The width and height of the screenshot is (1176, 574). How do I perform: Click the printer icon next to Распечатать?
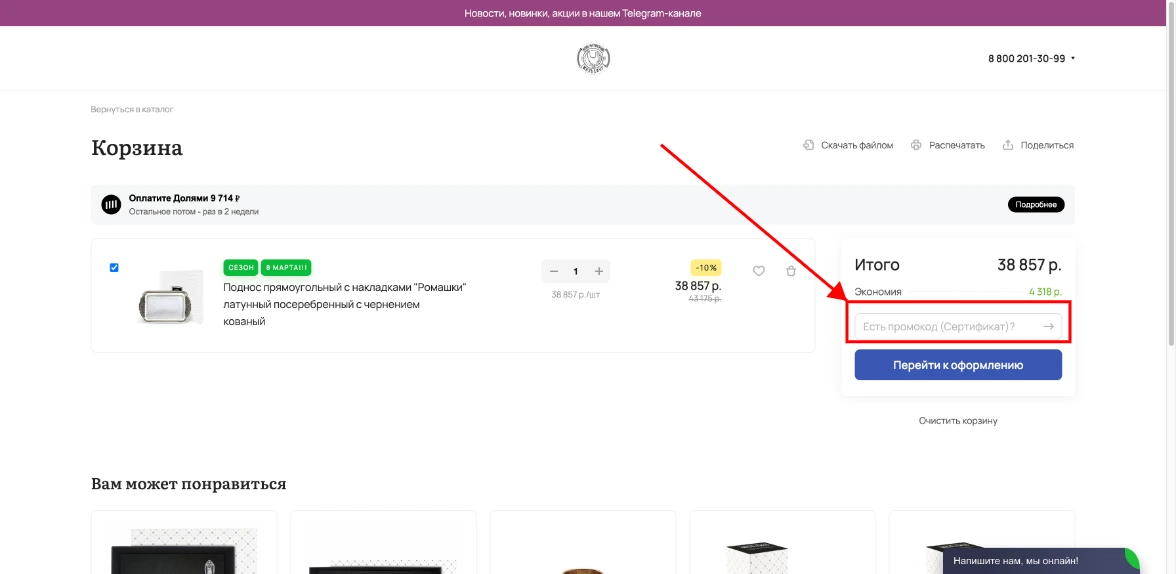916,145
